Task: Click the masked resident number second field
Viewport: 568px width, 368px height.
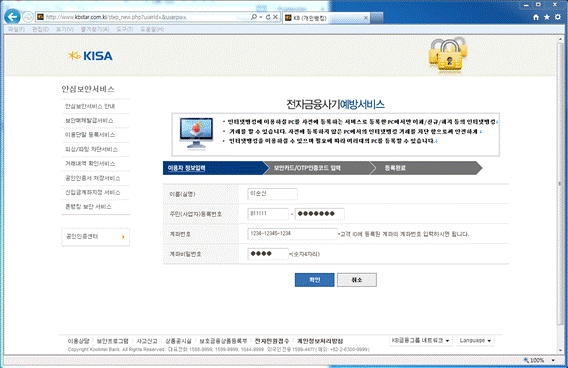Action: point(320,214)
